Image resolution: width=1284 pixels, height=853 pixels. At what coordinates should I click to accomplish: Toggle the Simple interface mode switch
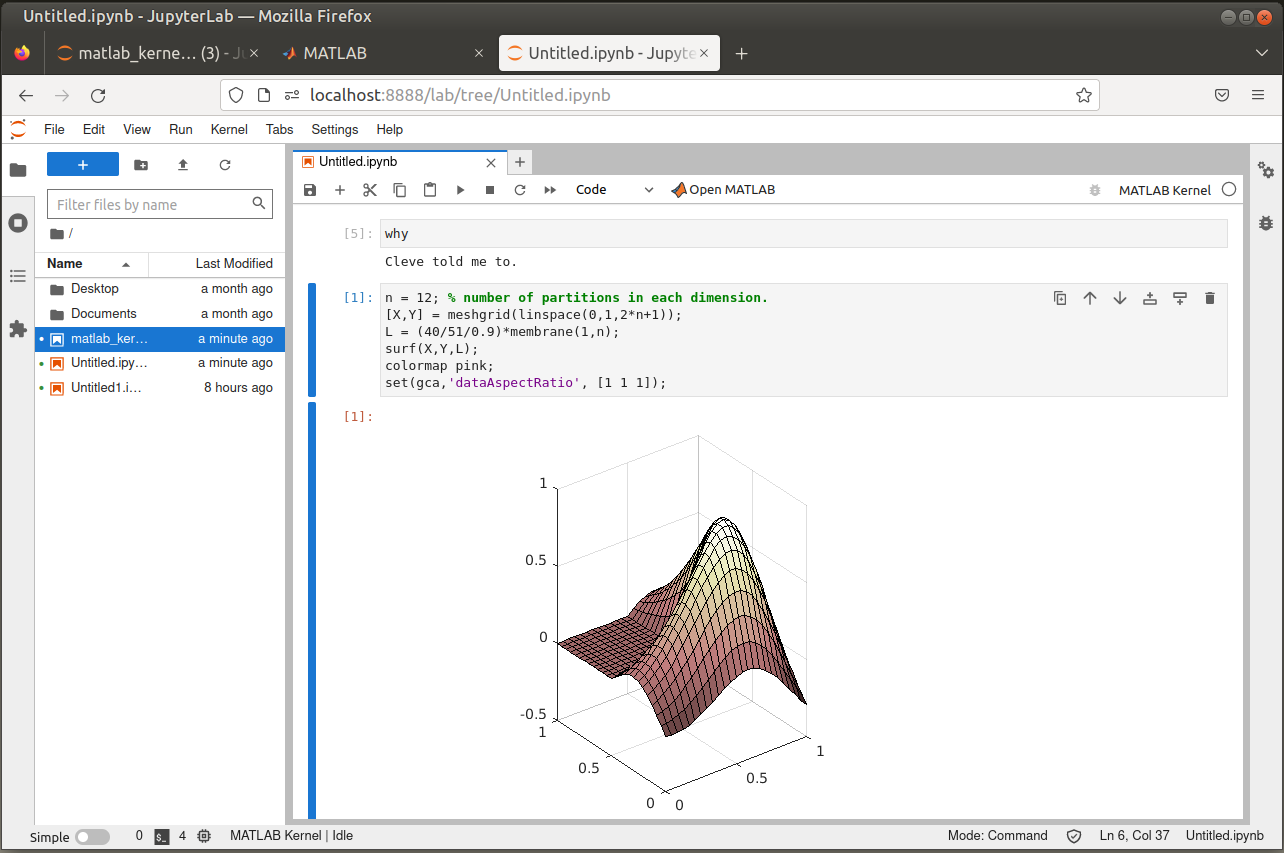click(92, 837)
